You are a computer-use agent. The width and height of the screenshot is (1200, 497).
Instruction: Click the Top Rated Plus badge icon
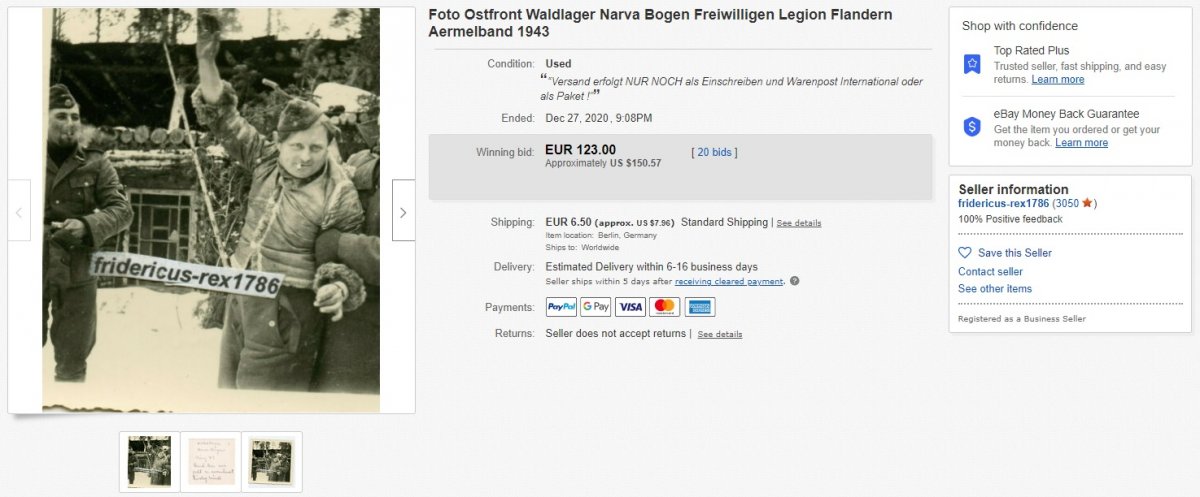tap(972, 64)
